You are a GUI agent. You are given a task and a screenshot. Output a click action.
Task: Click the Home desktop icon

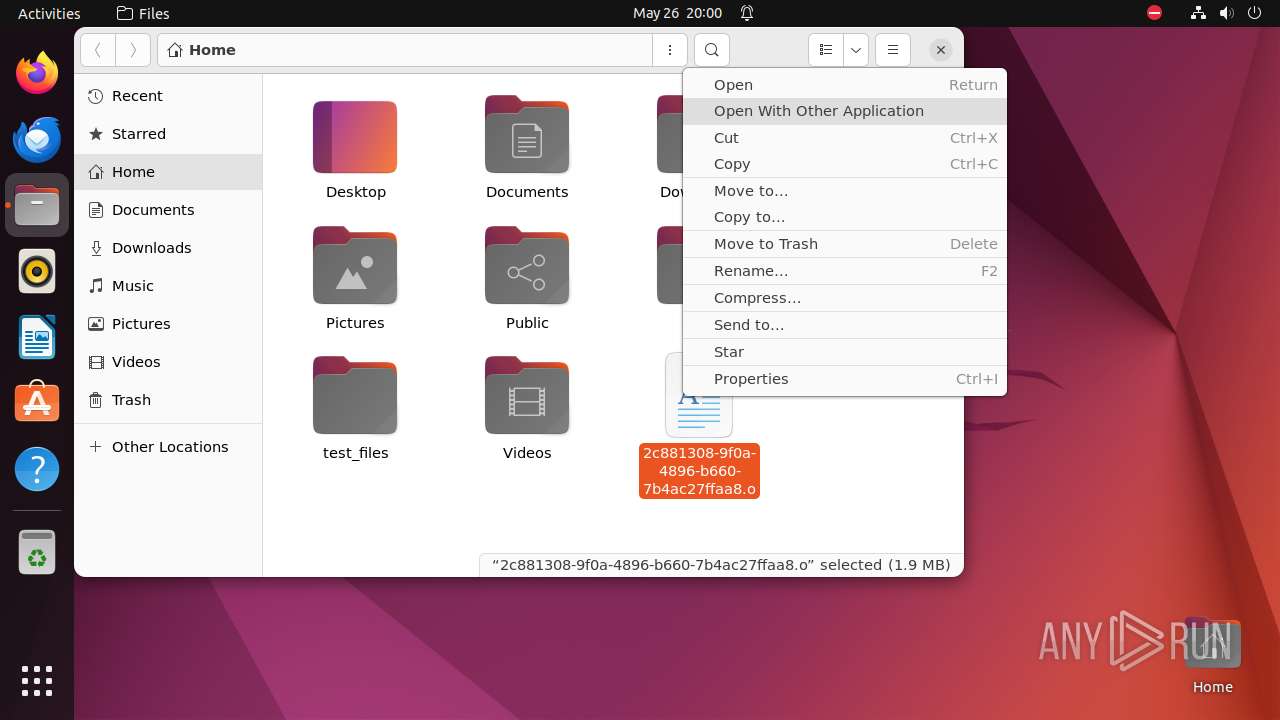coord(1212,656)
